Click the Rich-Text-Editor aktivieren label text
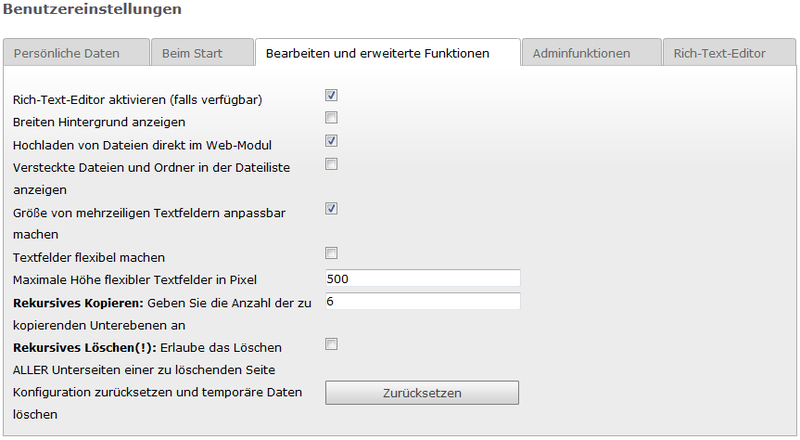The image size is (800, 440). [x=137, y=100]
